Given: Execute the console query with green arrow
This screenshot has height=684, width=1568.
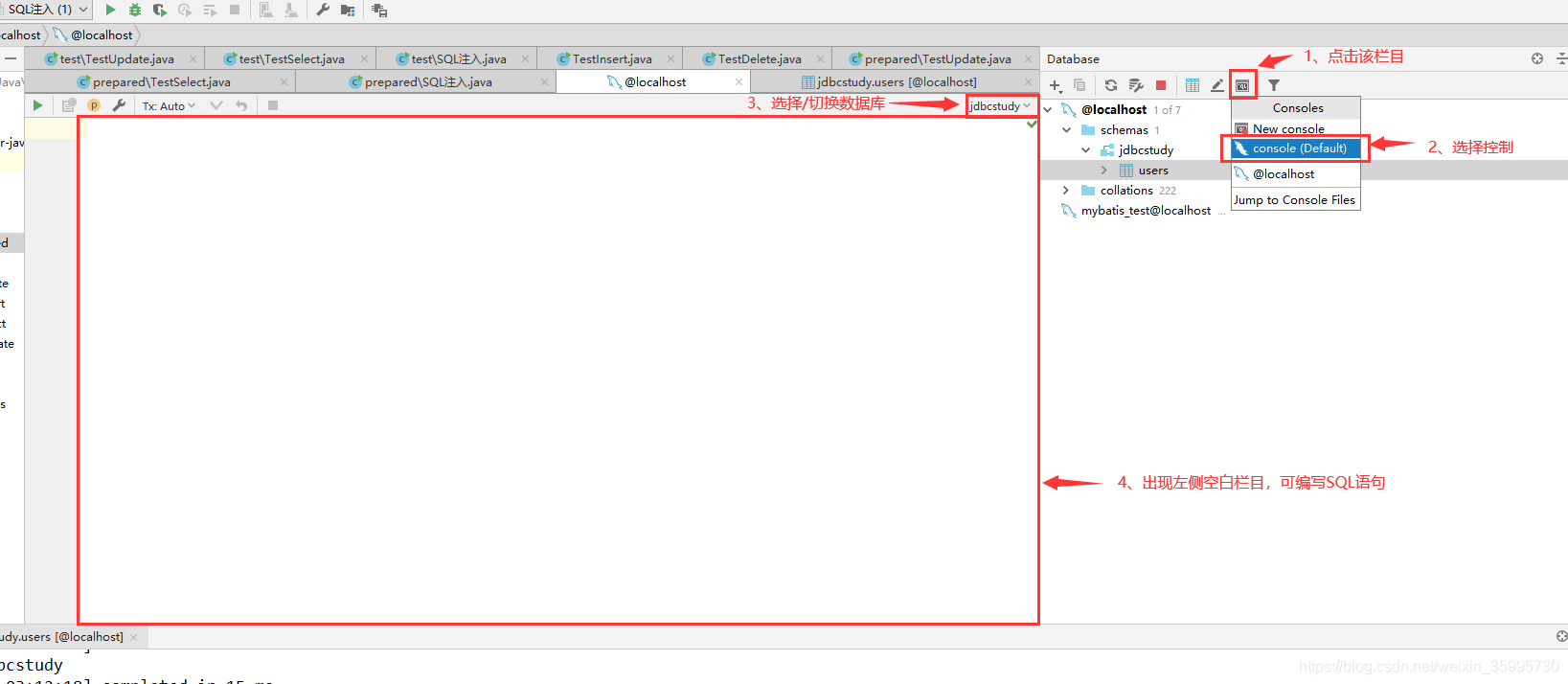Looking at the screenshot, I should tap(37, 105).
